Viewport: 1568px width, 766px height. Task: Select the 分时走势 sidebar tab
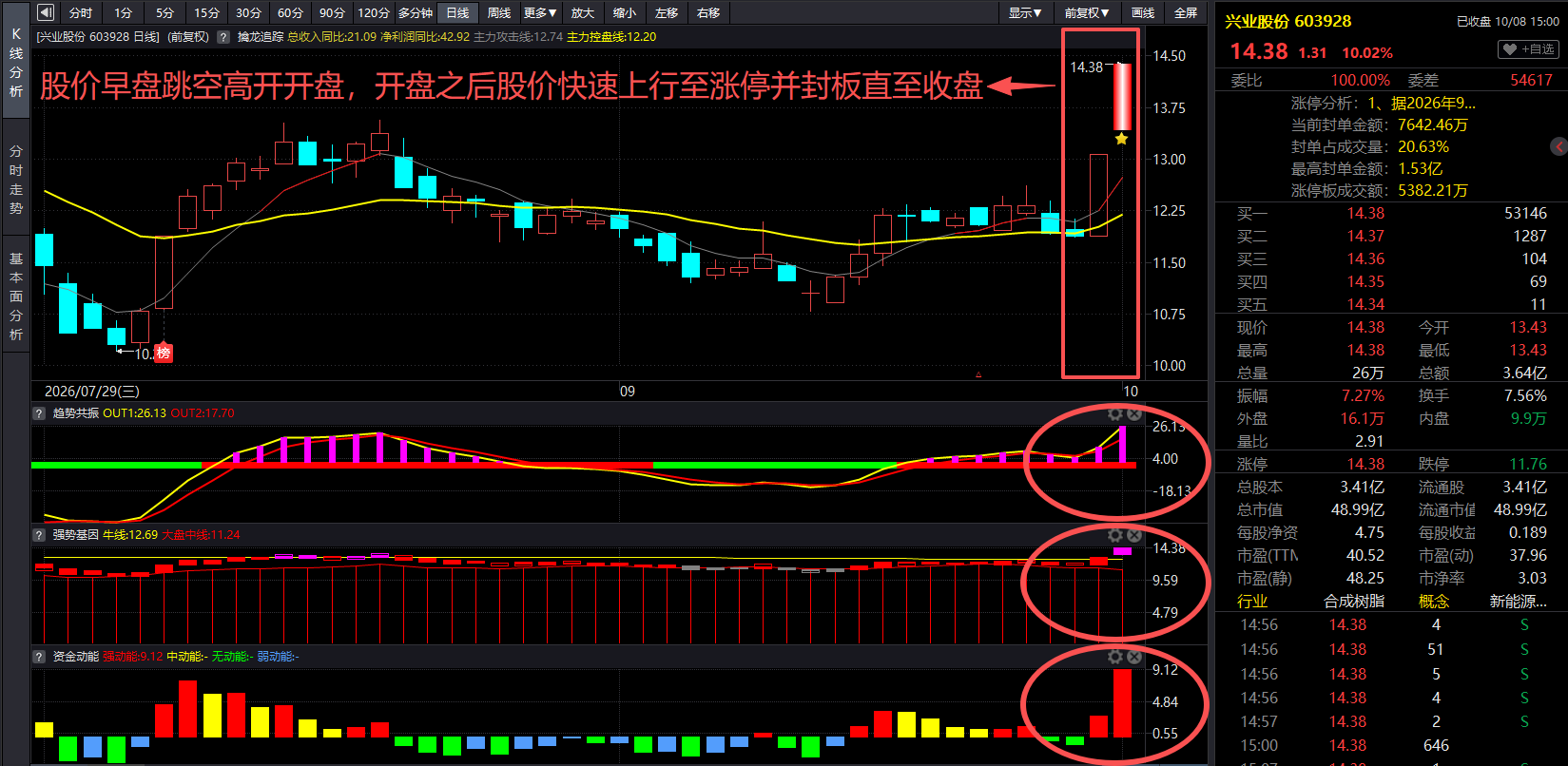pyautogui.click(x=16, y=179)
